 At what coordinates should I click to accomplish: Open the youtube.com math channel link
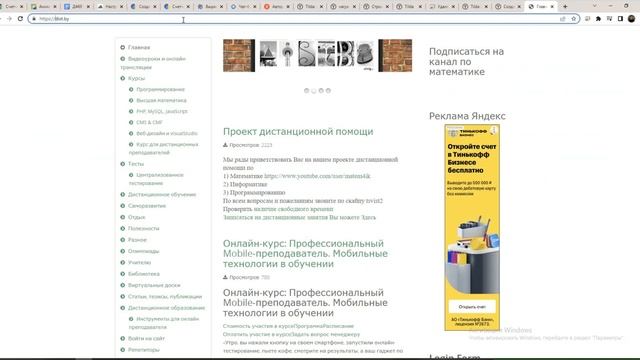click(x=318, y=176)
